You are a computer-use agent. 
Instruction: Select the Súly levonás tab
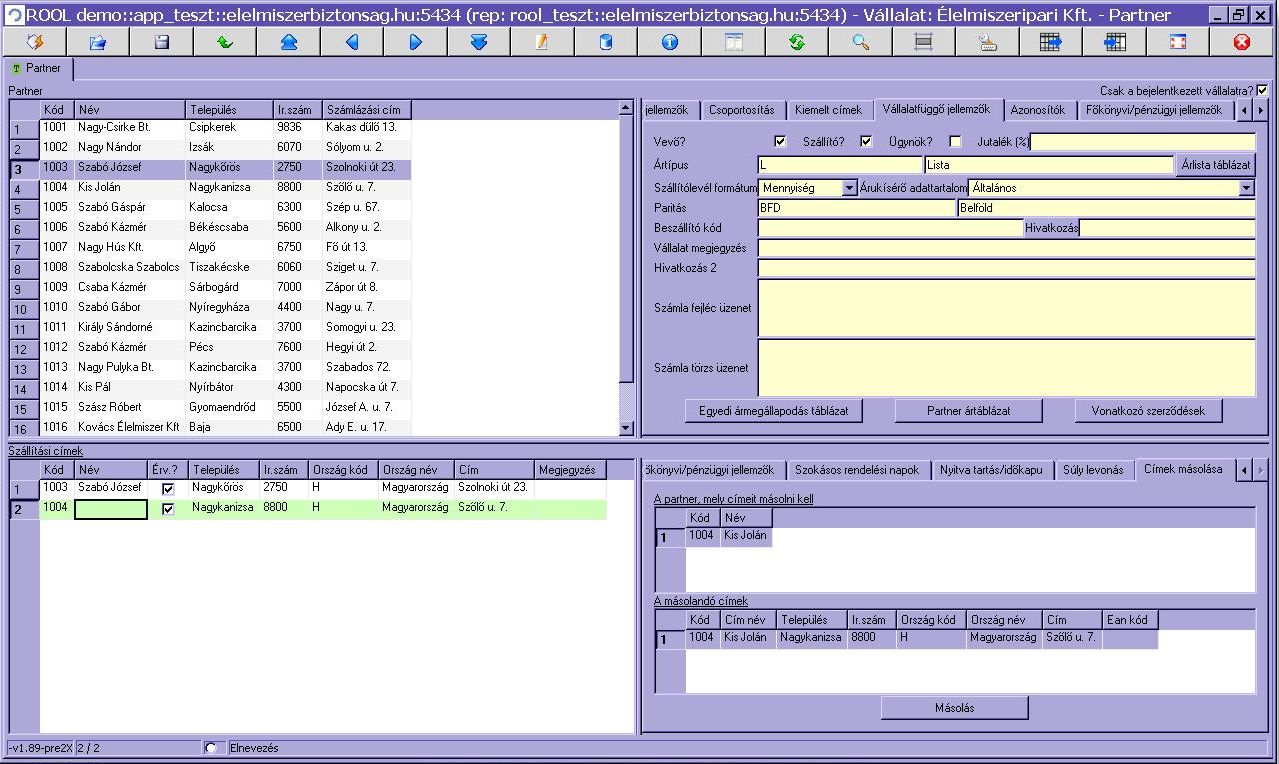(1093, 470)
